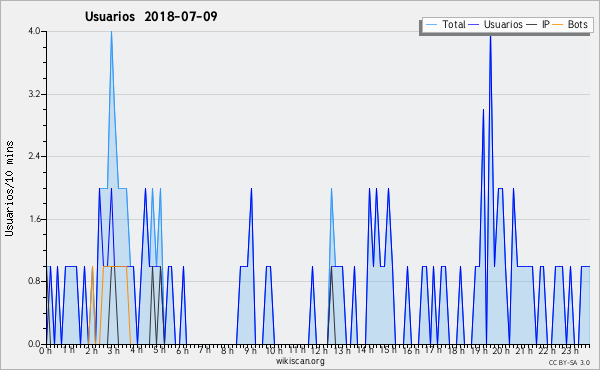
Task: Click the 'IP' legend label
Action: [x=546, y=24]
